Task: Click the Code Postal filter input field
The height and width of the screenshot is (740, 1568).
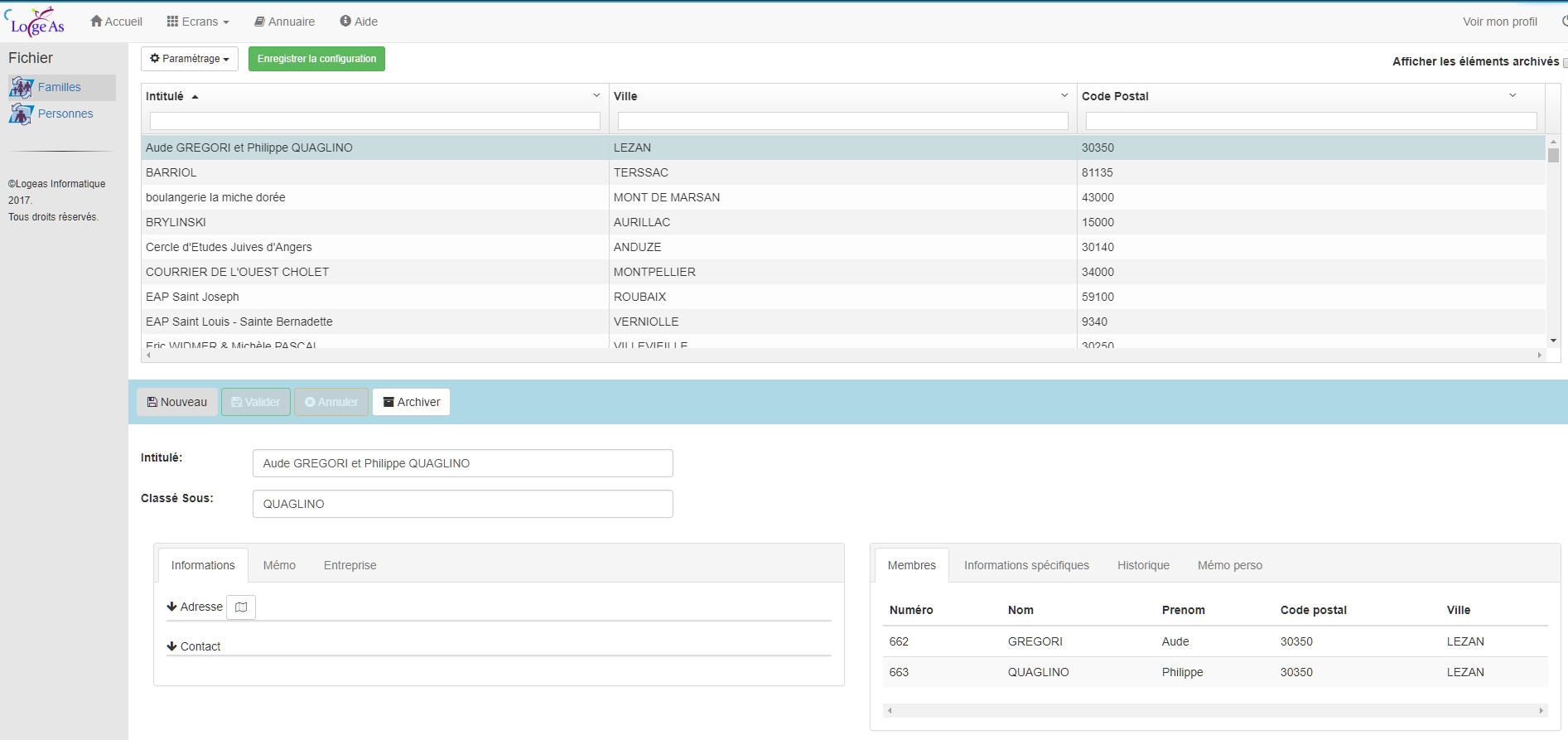Action: tap(1311, 121)
